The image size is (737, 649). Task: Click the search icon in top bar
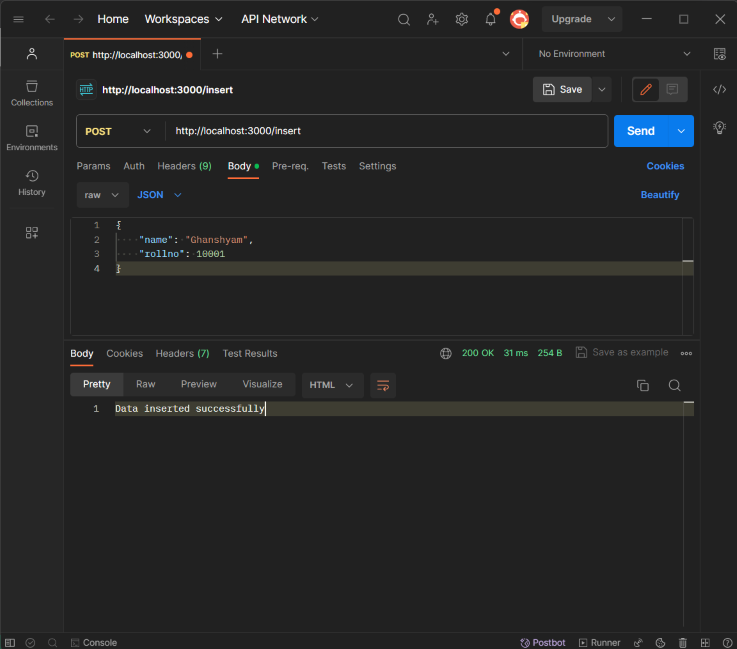pyautogui.click(x=404, y=19)
